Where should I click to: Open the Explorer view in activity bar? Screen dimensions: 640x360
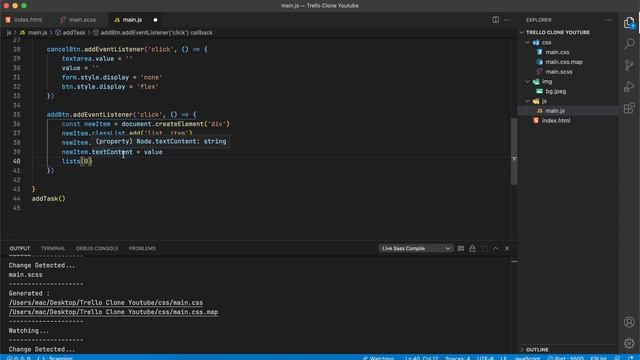point(629,23)
